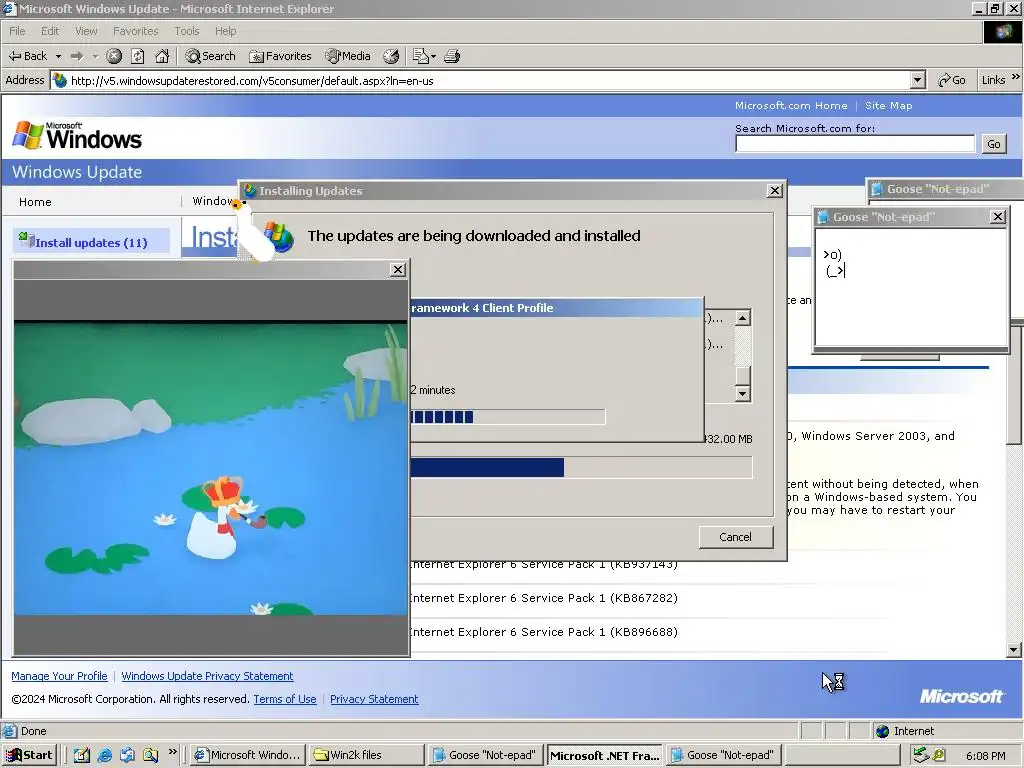
Task: Open Microsoft.com Home link
Action: pos(791,105)
